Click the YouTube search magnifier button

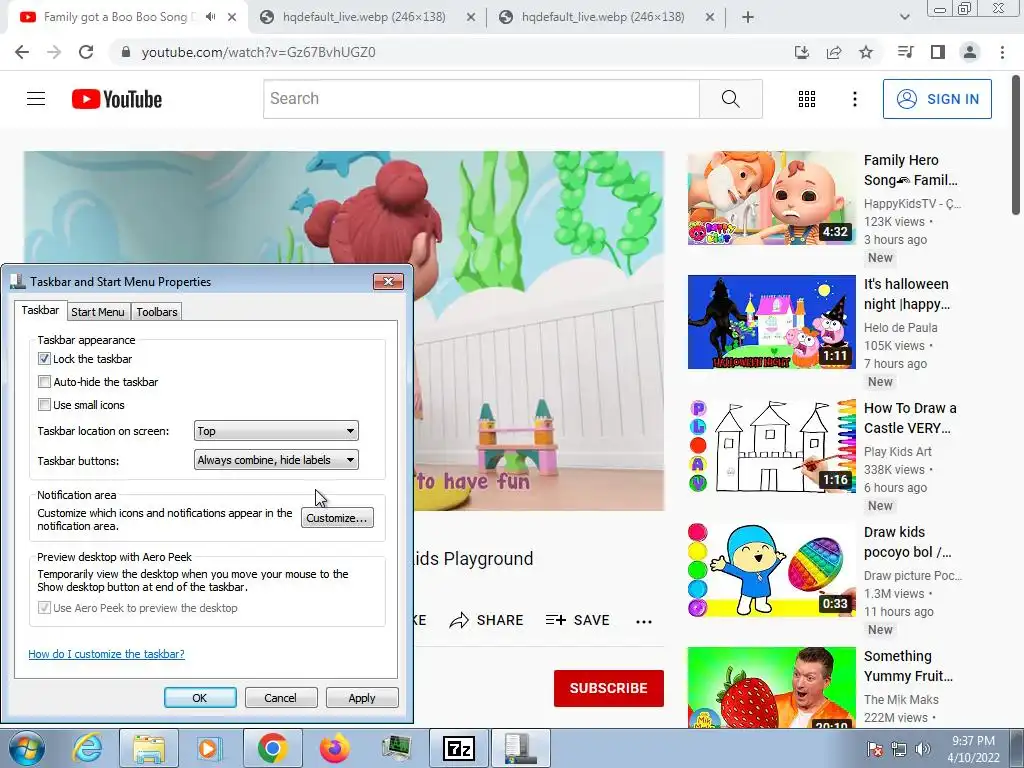(x=731, y=99)
